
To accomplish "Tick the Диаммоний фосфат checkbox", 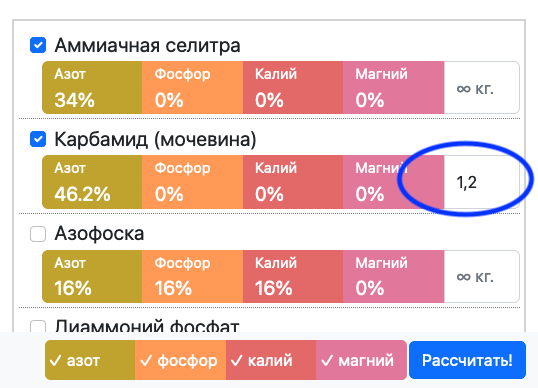I will [38, 326].
